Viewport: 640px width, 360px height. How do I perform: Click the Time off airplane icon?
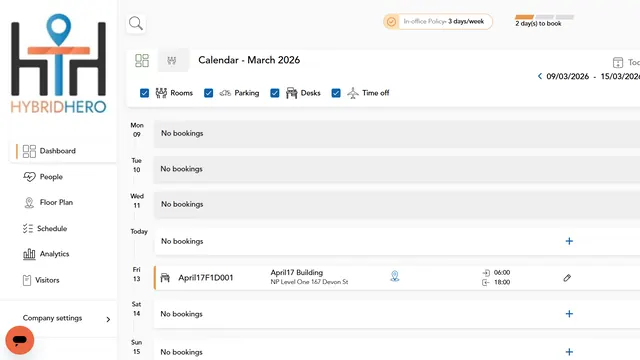[x=353, y=93]
